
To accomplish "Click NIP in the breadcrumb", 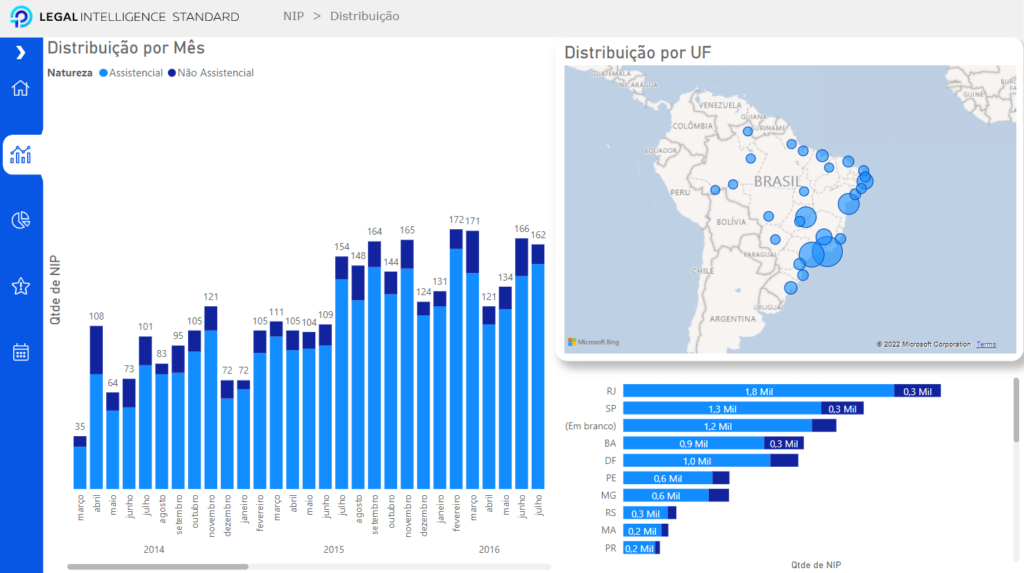I will [293, 17].
